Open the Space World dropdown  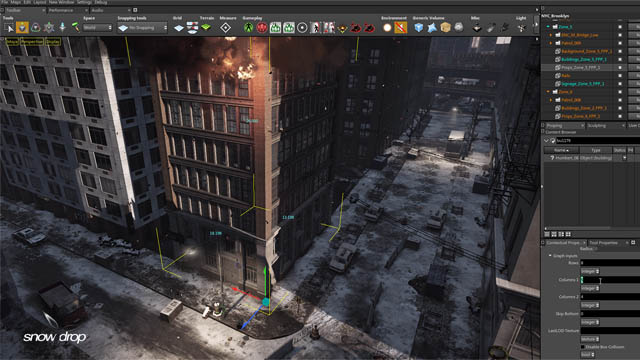pyautogui.click(x=97, y=28)
